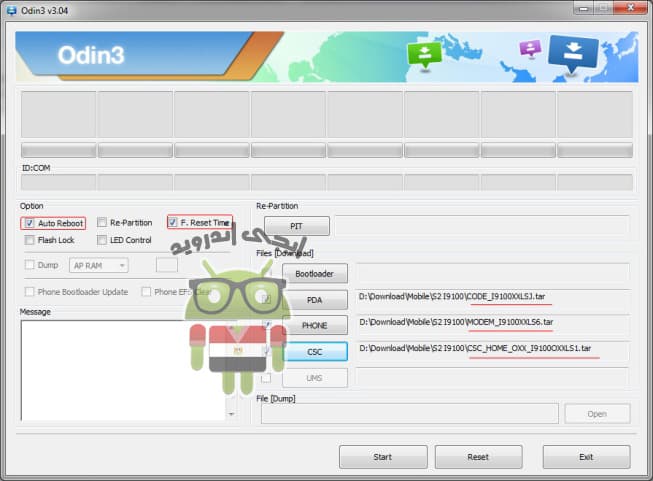
Task: Click the Start button
Action: (383, 457)
